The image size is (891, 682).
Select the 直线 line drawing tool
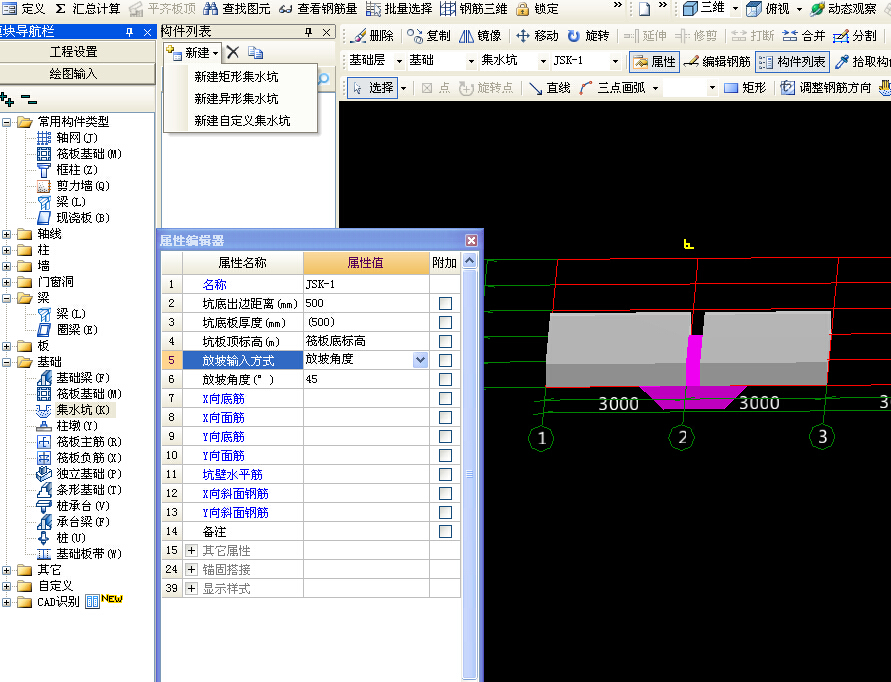coord(549,88)
